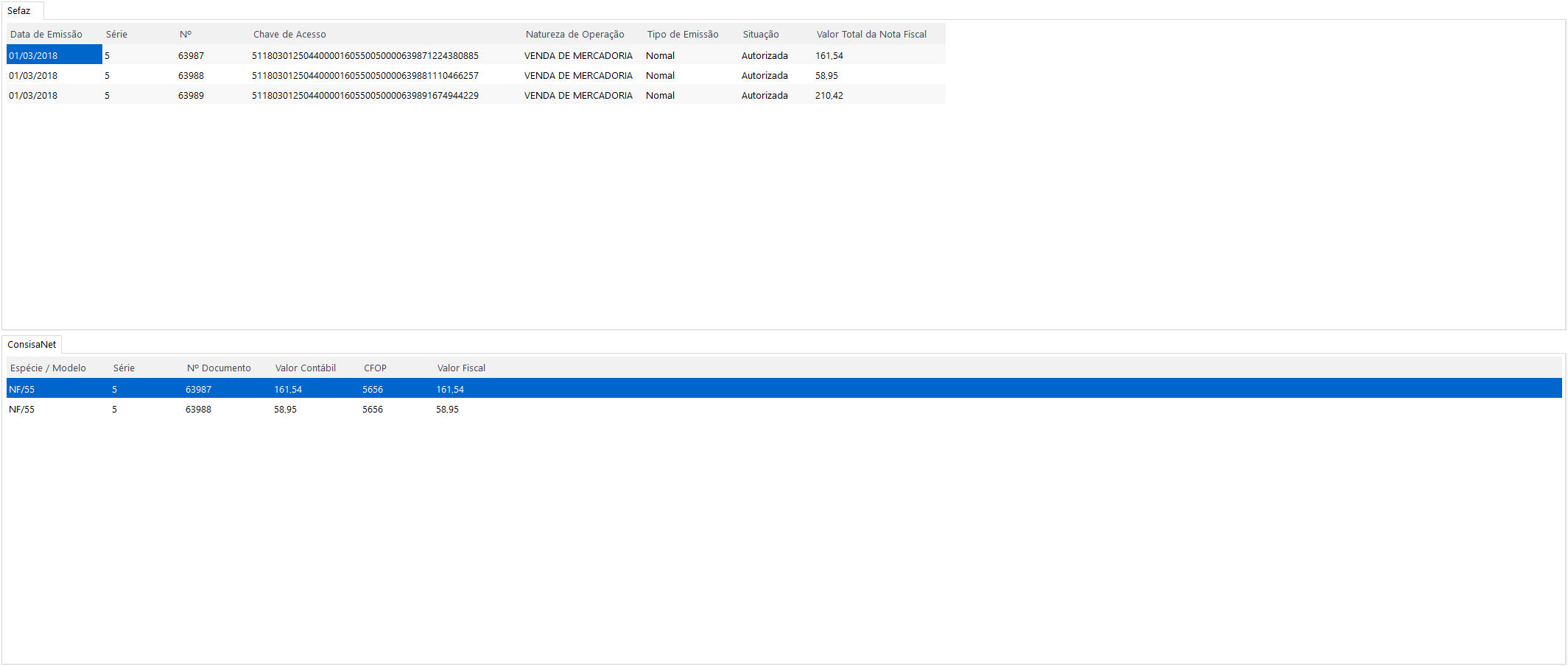Click Valor Fiscal 161,54 in ConsisaNet

click(x=450, y=390)
